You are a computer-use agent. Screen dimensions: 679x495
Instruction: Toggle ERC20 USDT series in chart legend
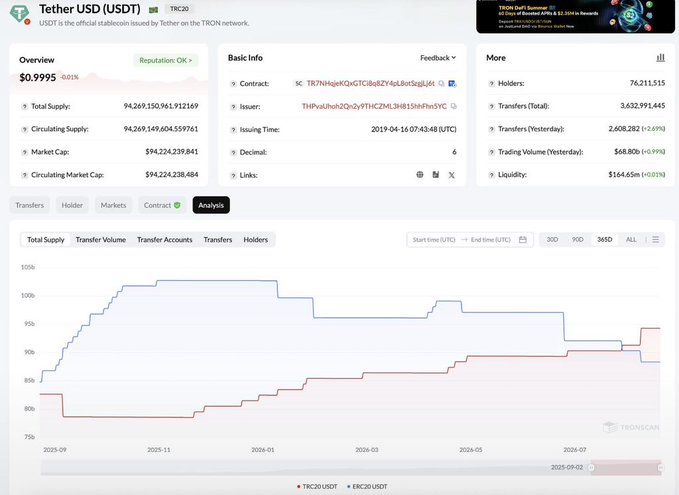367,486
